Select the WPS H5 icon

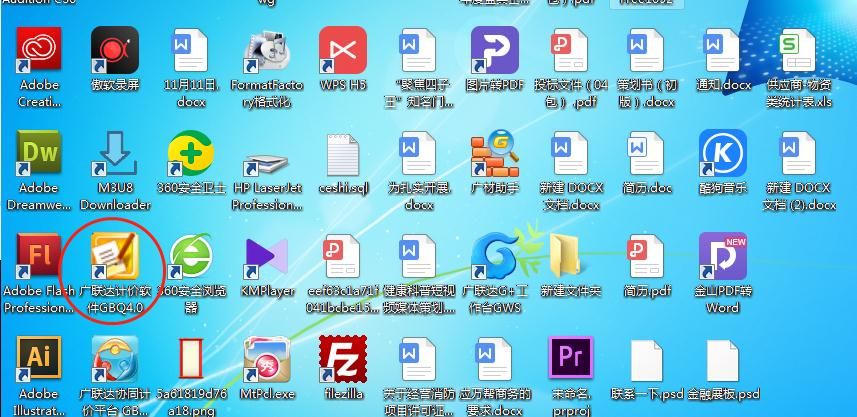coord(342,52)
